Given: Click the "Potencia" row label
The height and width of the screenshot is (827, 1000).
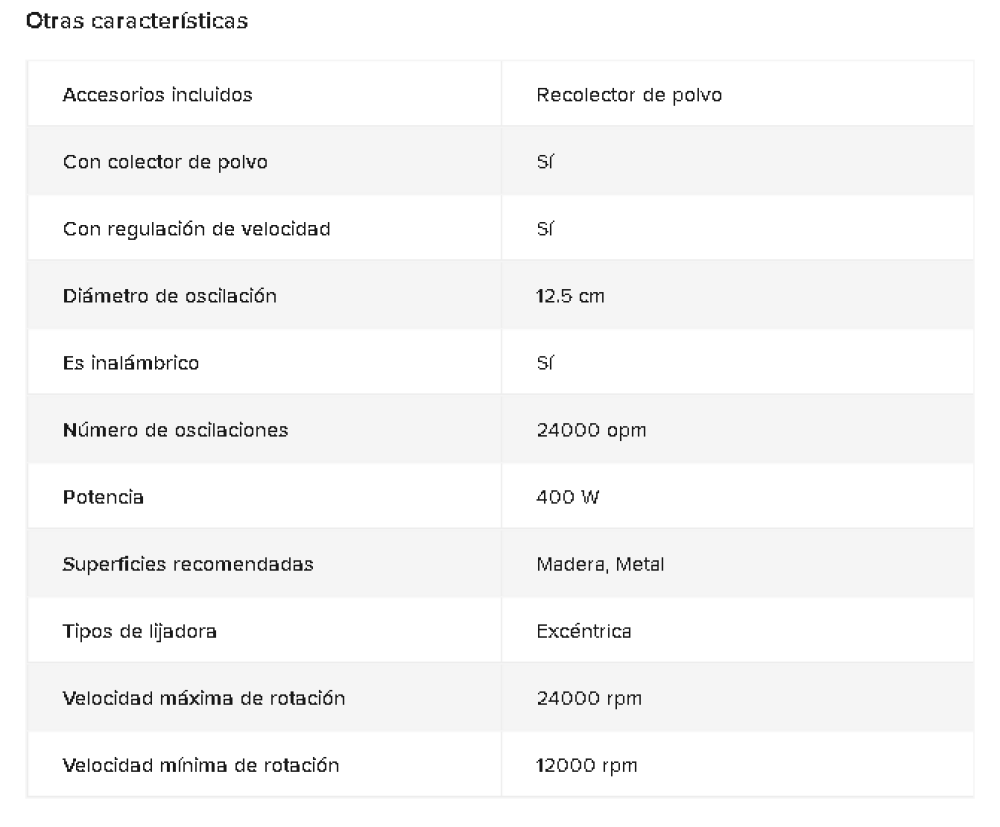Looking at the screenshot, I should pos(103,497).
